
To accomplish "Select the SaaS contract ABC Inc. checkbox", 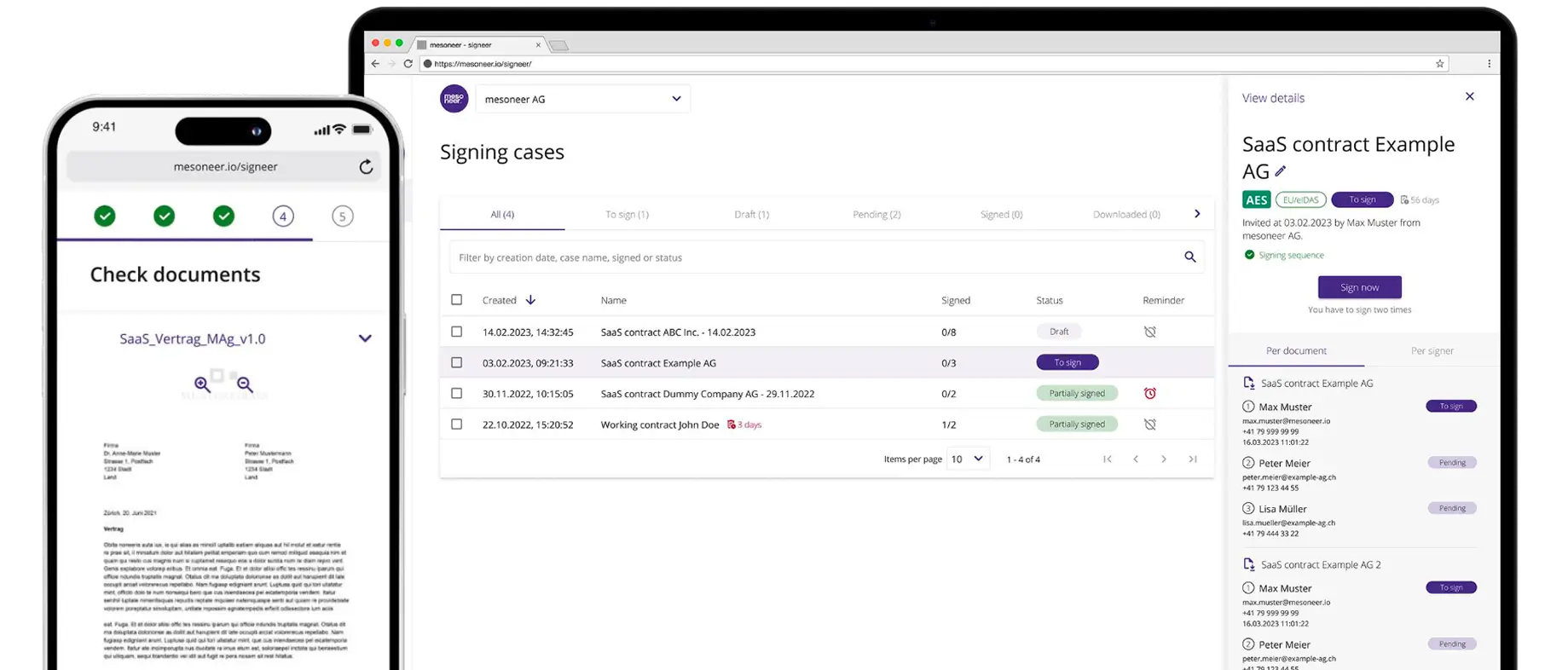I will (457, 332).
